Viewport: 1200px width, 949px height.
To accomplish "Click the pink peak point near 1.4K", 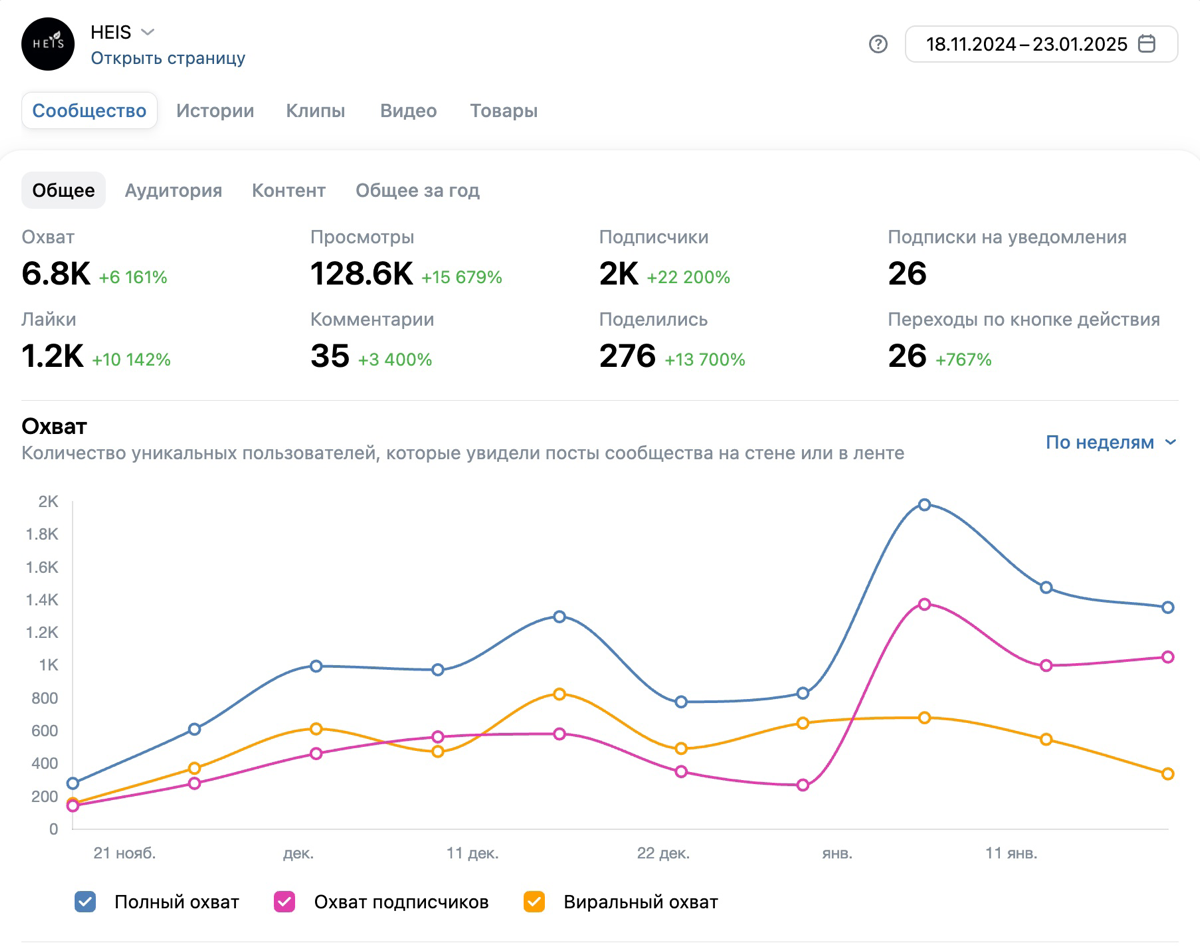I will [925, 604].
